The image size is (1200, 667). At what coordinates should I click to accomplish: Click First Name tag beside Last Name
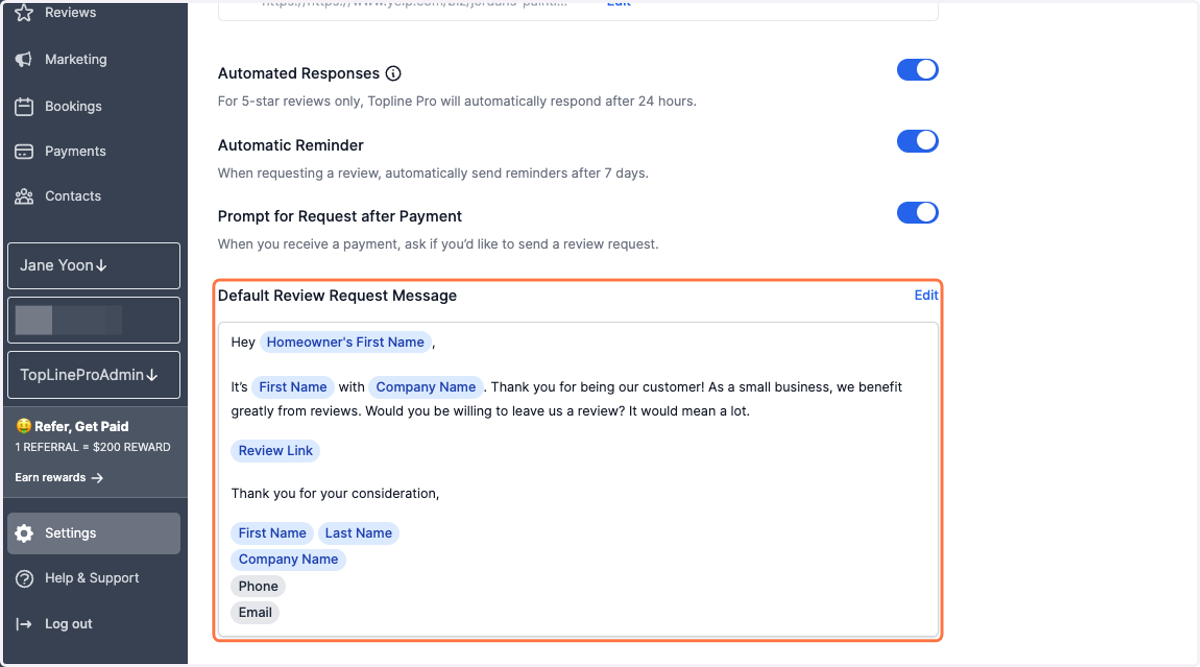272,533
